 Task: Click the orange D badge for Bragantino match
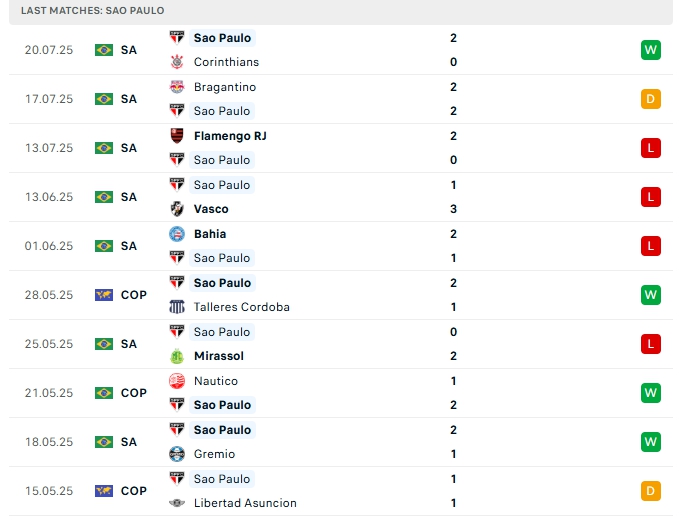click(651, 99)
